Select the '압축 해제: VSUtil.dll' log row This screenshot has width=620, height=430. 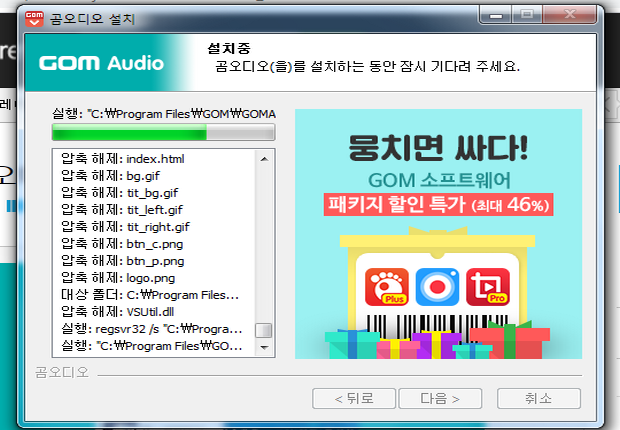tap(154, 312)
